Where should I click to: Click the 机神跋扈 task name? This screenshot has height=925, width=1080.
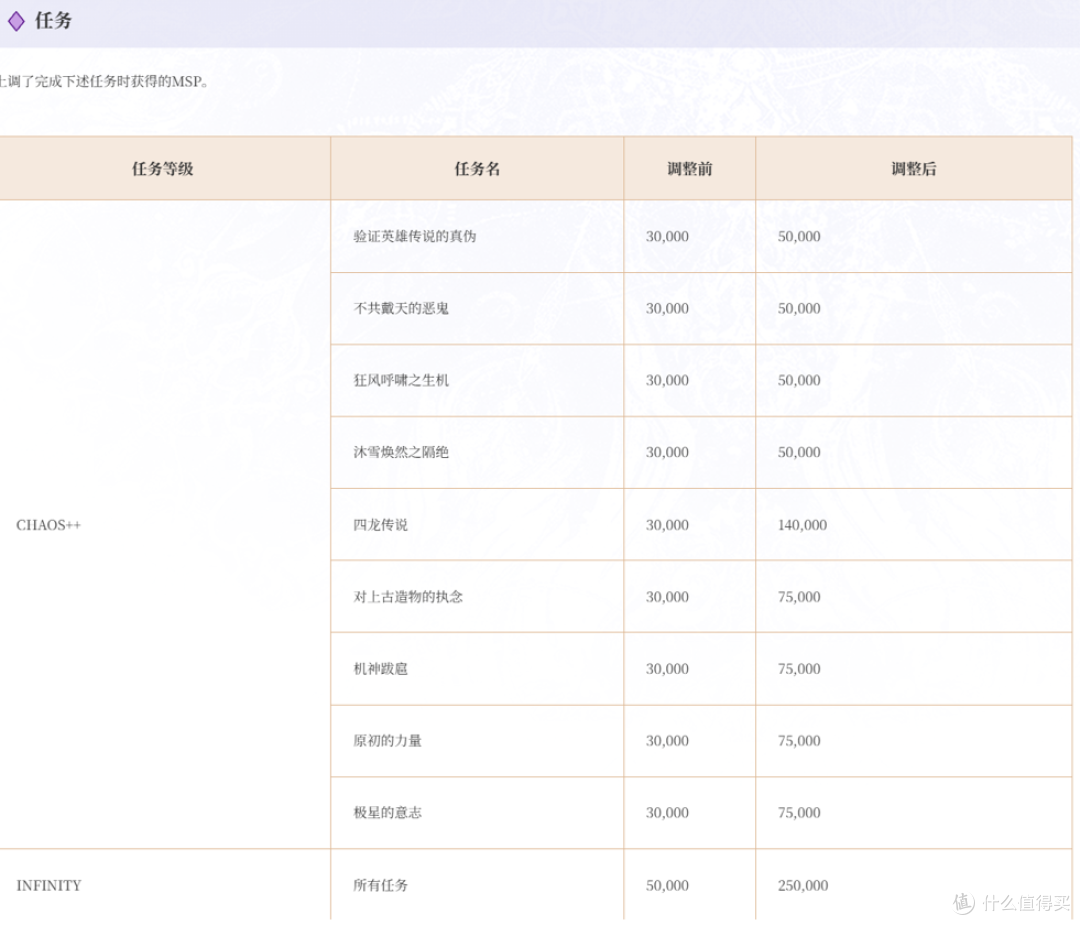pyautogui.click(x=380, y=669)
